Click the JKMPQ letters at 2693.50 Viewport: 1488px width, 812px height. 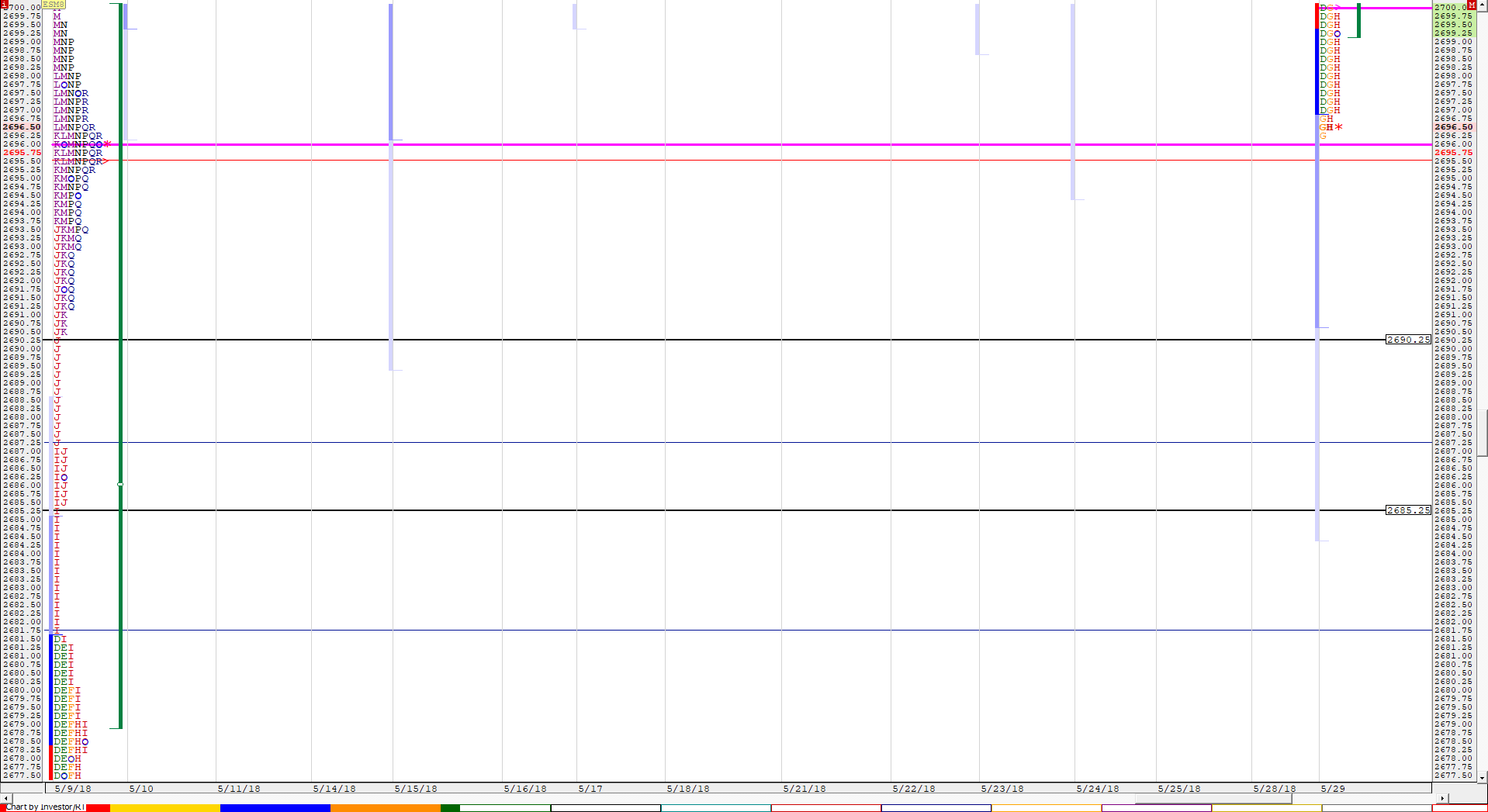tap(71, 230)
